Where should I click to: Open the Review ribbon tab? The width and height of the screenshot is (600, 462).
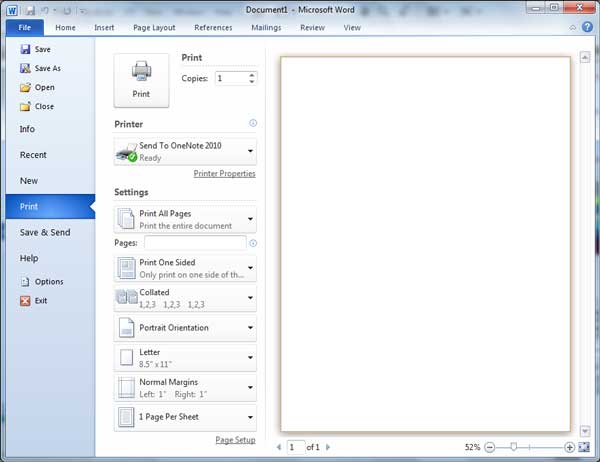[x=313, y=28]
